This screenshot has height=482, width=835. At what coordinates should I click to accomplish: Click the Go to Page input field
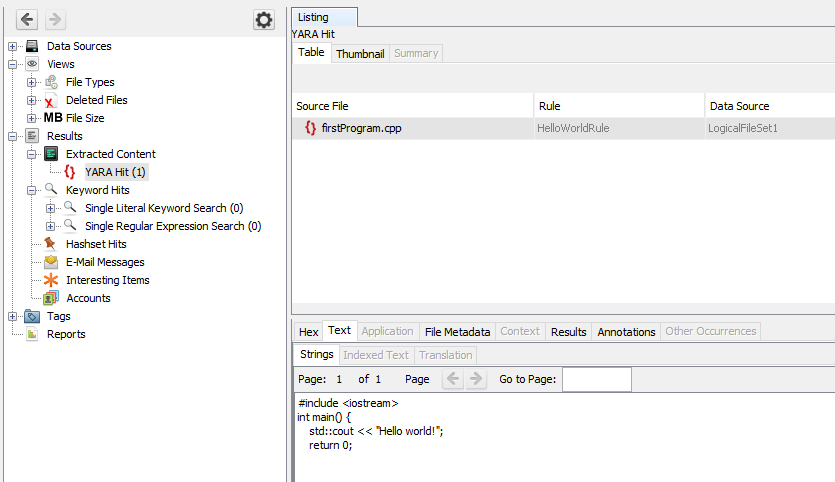point(596,379)
